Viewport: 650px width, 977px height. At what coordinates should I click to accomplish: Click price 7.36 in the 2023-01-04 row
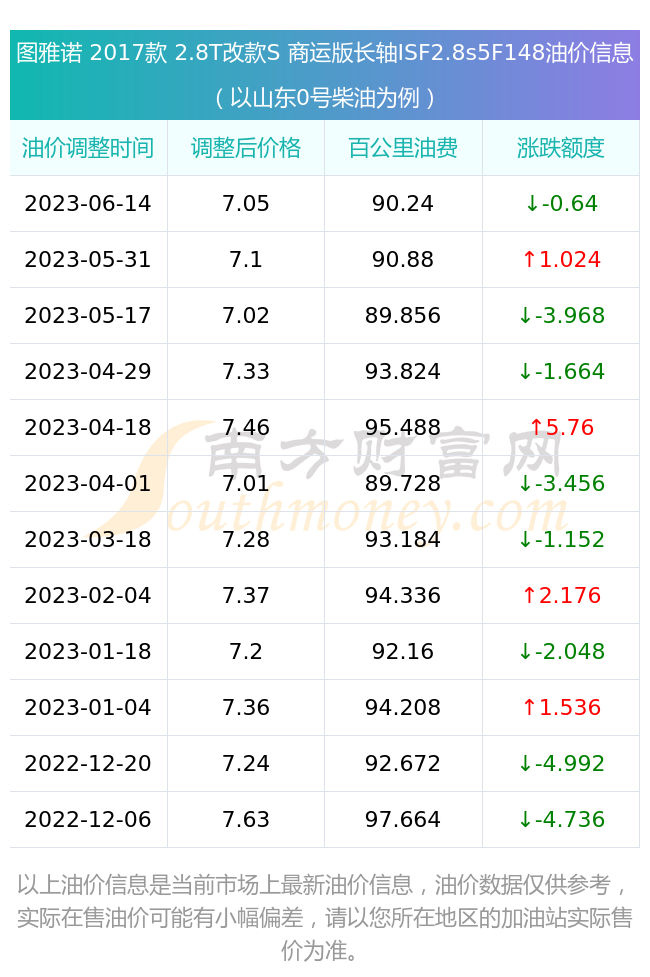coord(246,708)
